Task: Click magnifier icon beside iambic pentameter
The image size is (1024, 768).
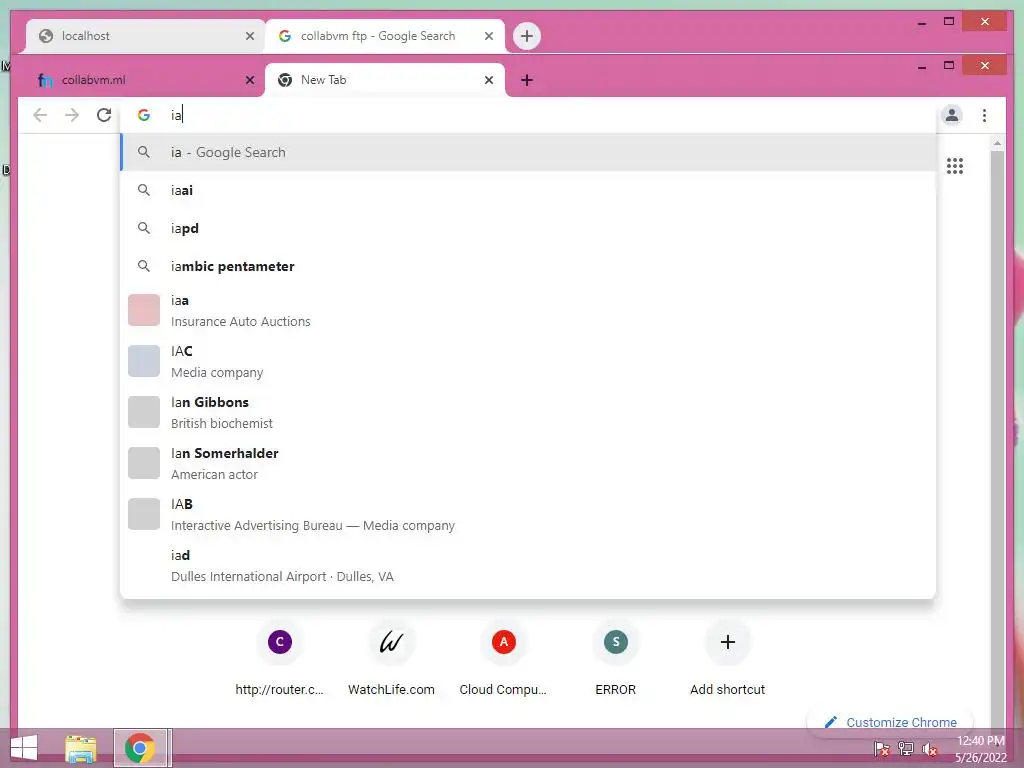Action: pyautogui.click(x=144, y=266)
